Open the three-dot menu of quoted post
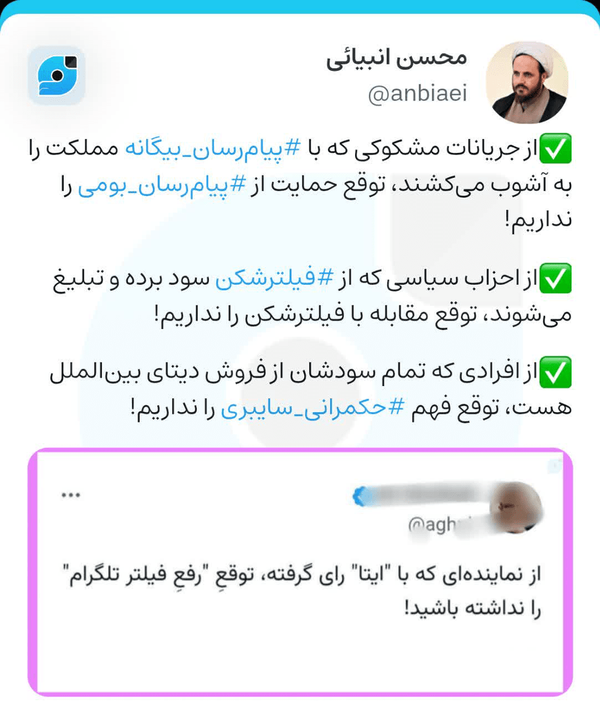Screen dimensions: 600x709 (71, 495)
